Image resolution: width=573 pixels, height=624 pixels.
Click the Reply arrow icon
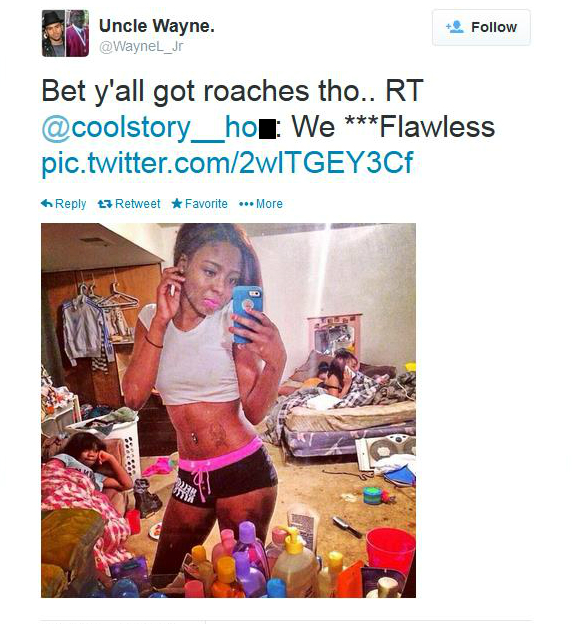(47, 204)
